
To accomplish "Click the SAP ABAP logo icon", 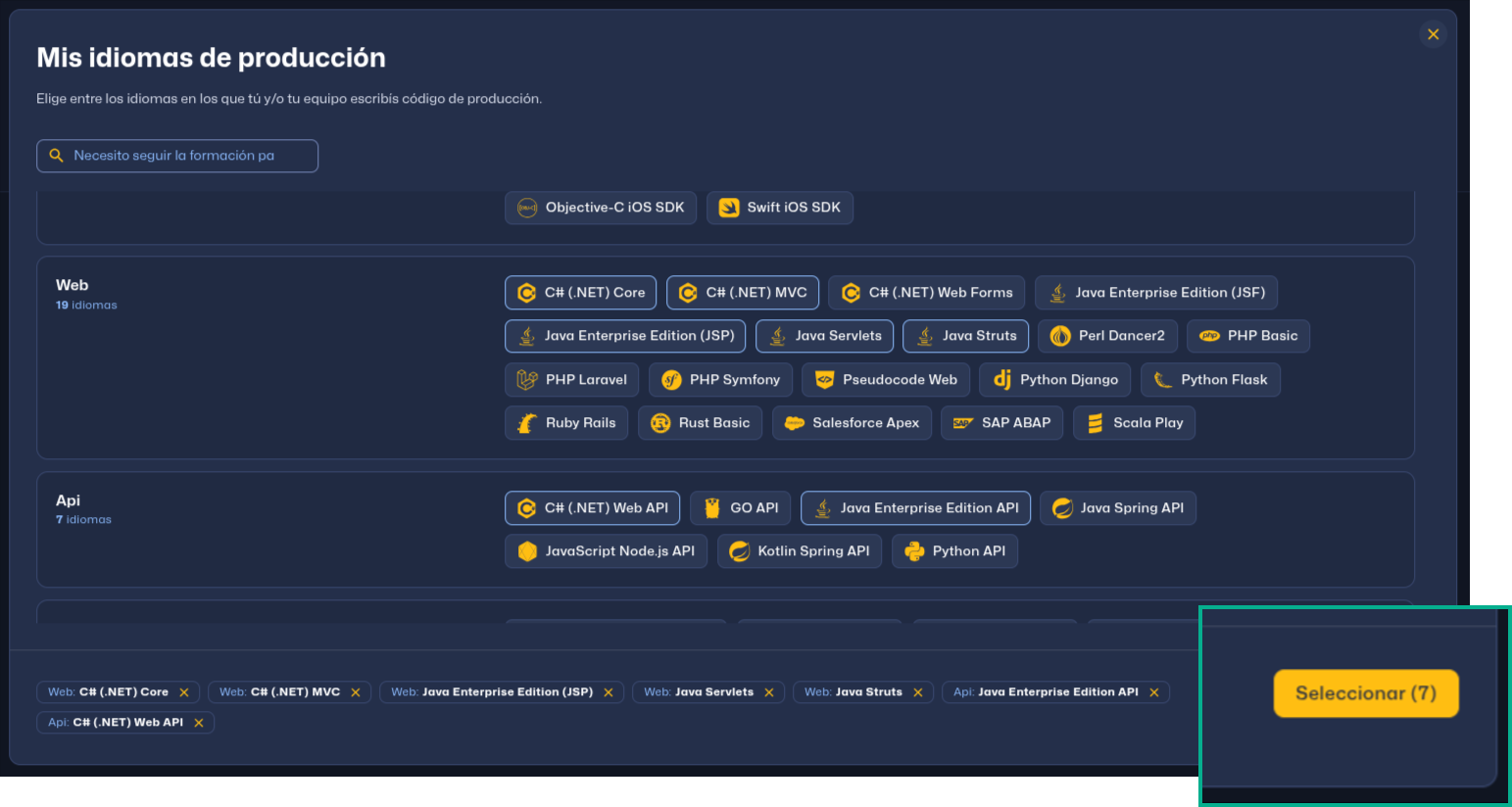I will (x=963, y=423).
